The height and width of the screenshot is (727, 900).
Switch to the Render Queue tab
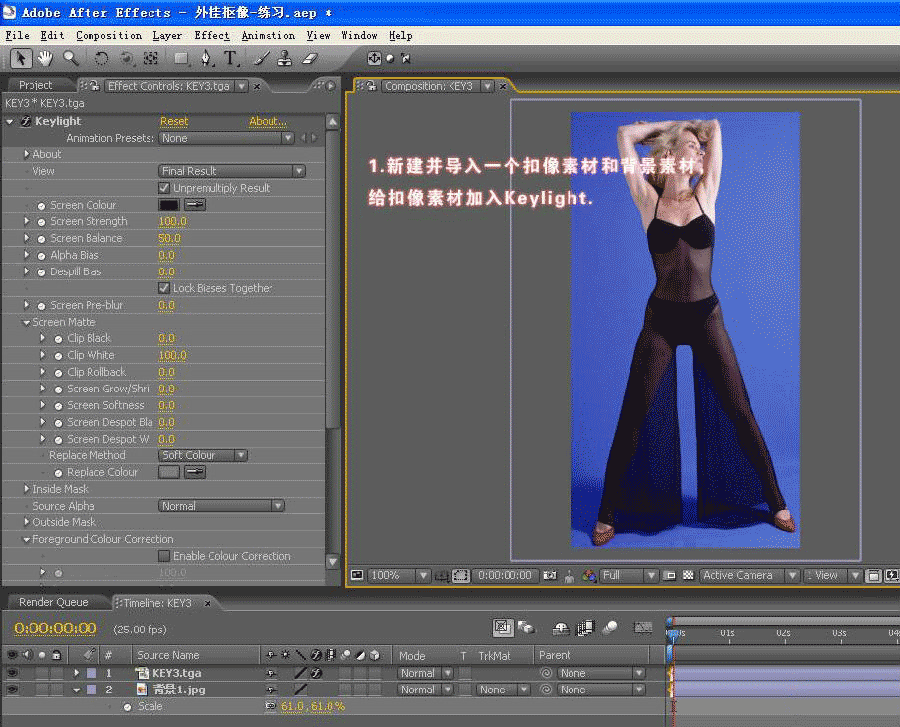click(x=53, y=602)
